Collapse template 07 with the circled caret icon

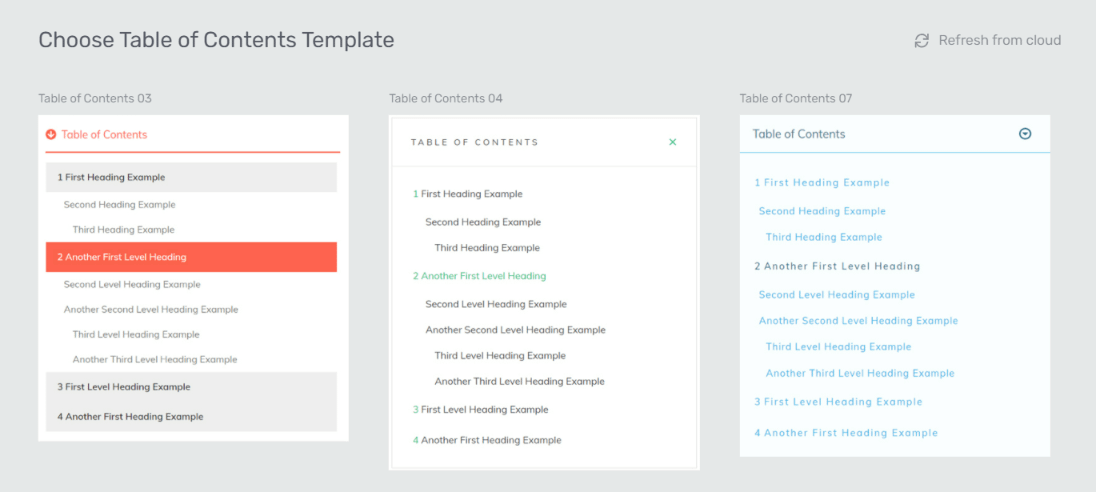1025,134
